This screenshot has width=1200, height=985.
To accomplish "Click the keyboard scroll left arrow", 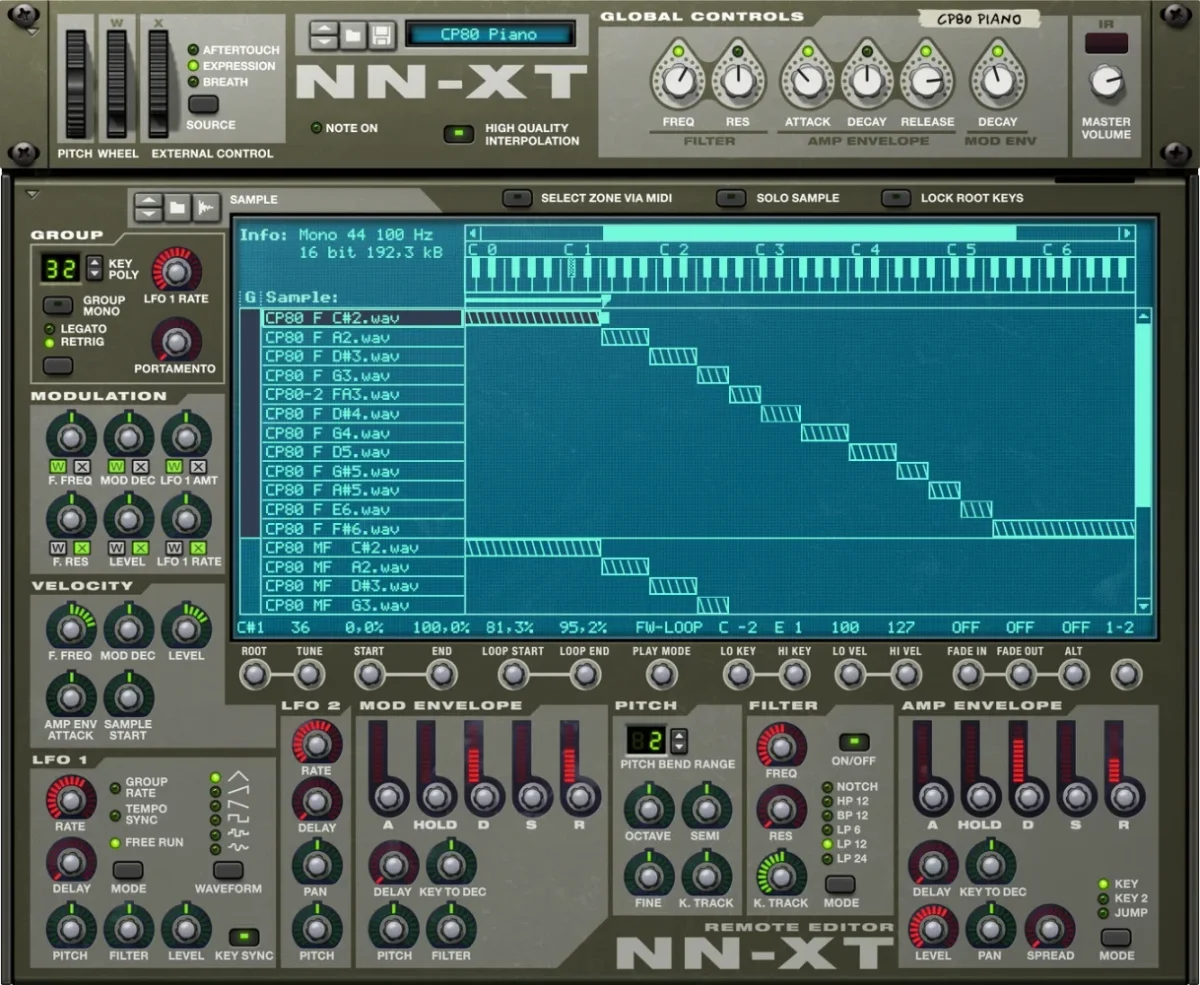I will (x=473, y=234).
